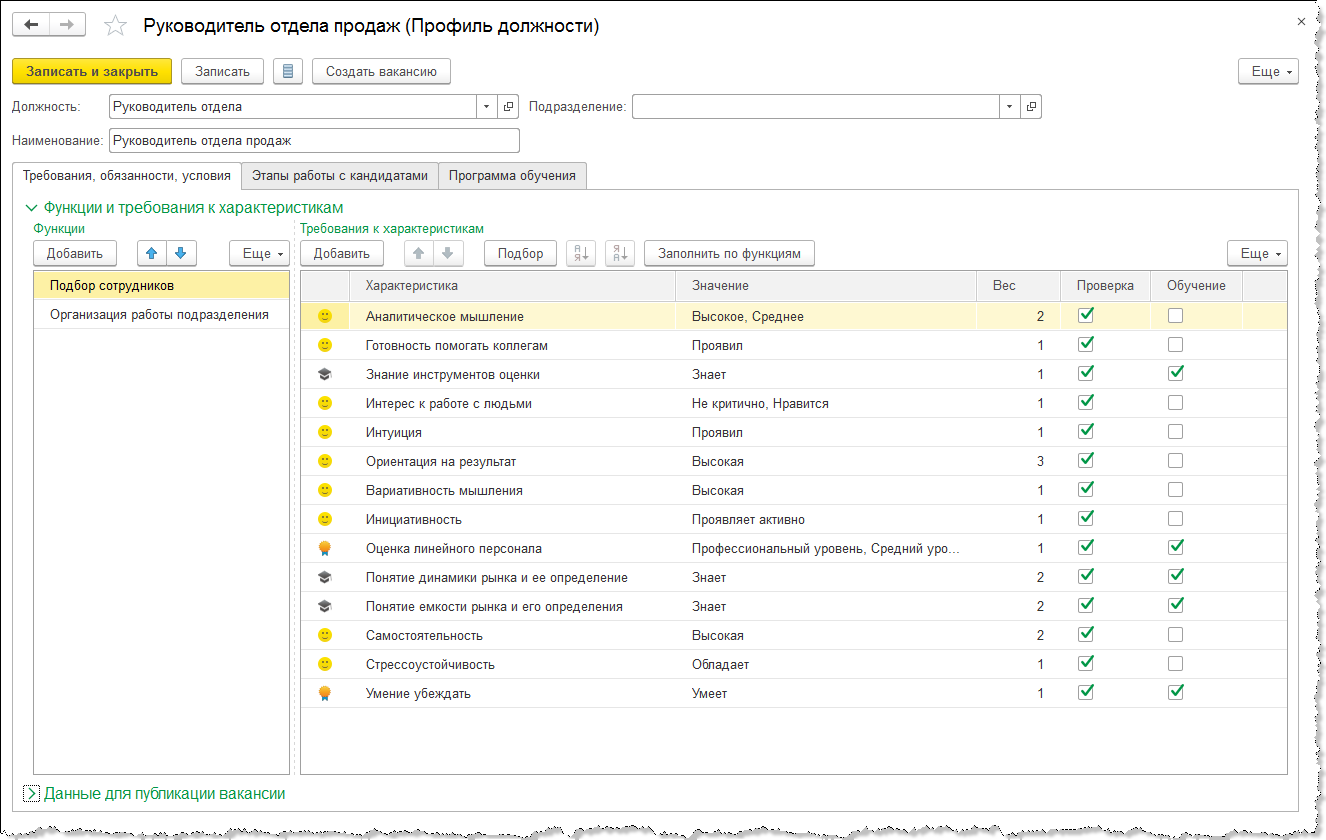1326x840 pixels.
Task: Click the Записать и закрыть button
Action: tap(92, 71)
